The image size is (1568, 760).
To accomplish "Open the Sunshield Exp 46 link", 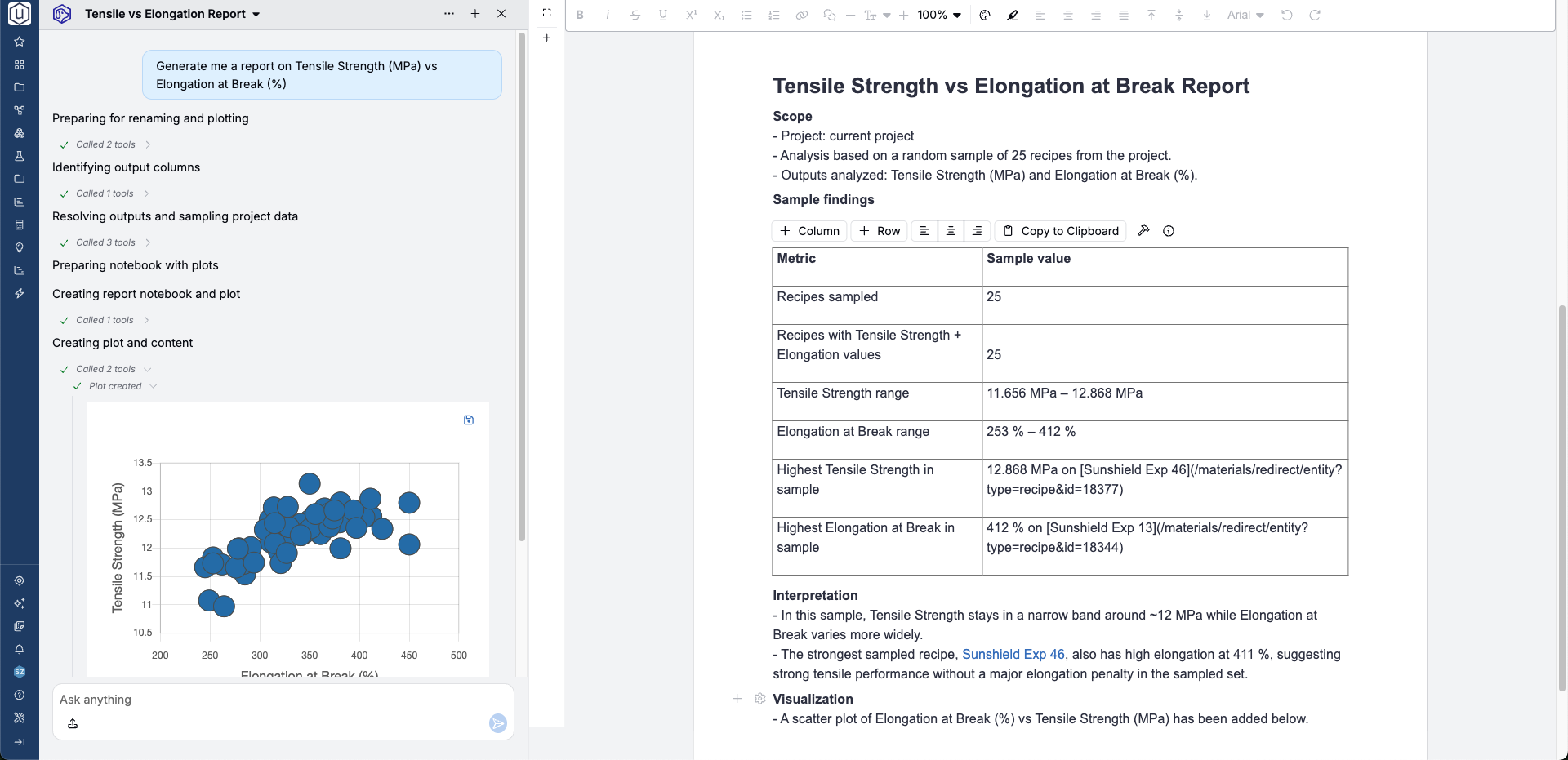I will 1013,655.
